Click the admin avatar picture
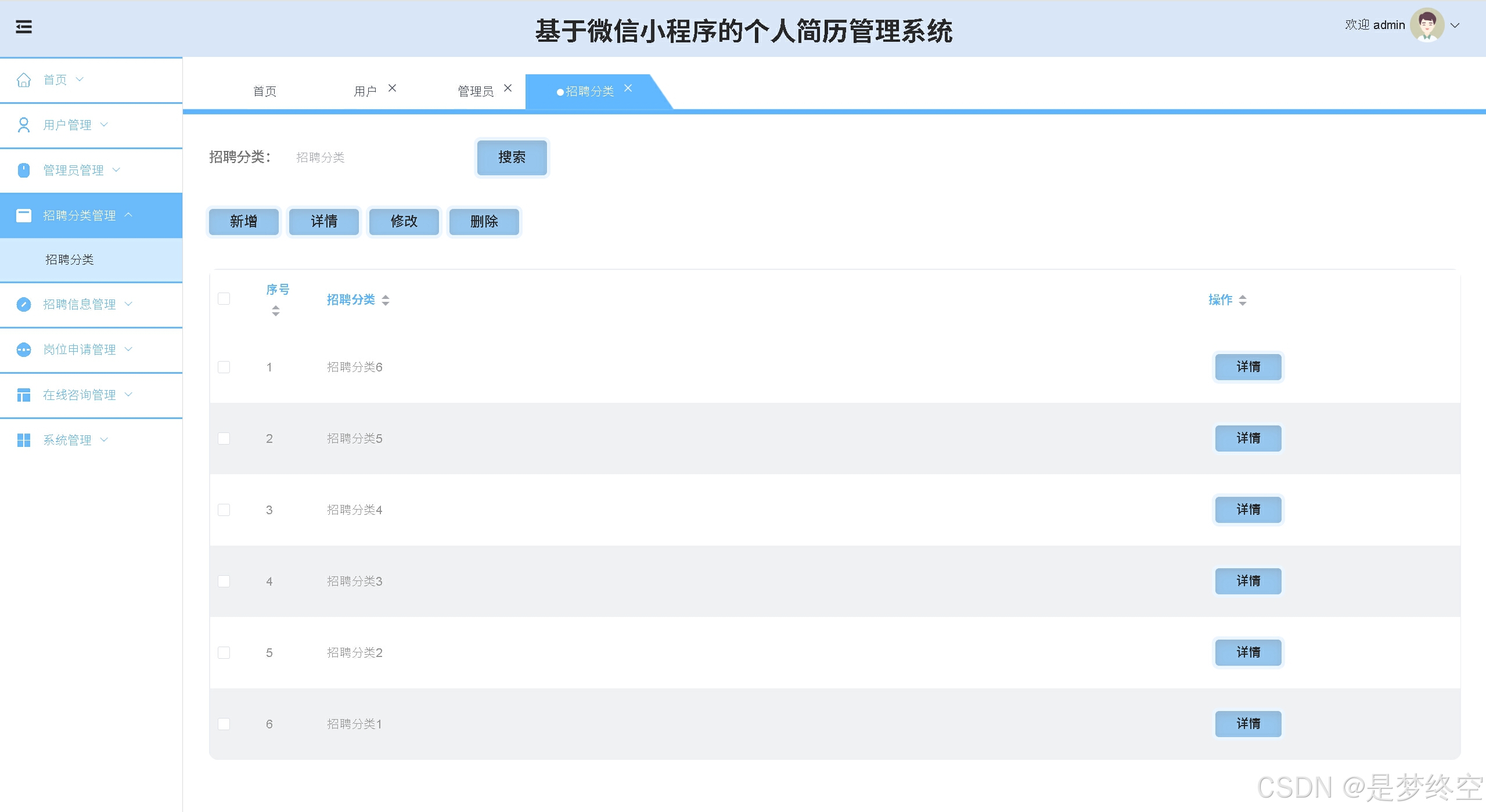 [x=1427, y=25]
